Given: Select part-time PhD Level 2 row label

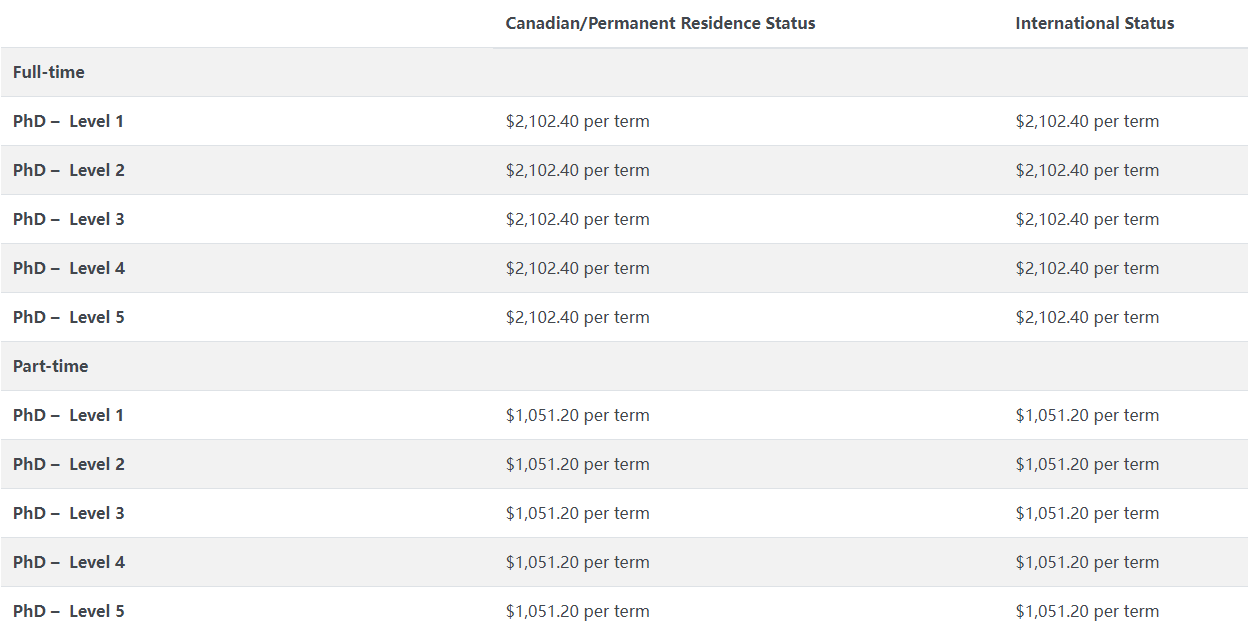Looking at the screenshot, I should [69, 464].
